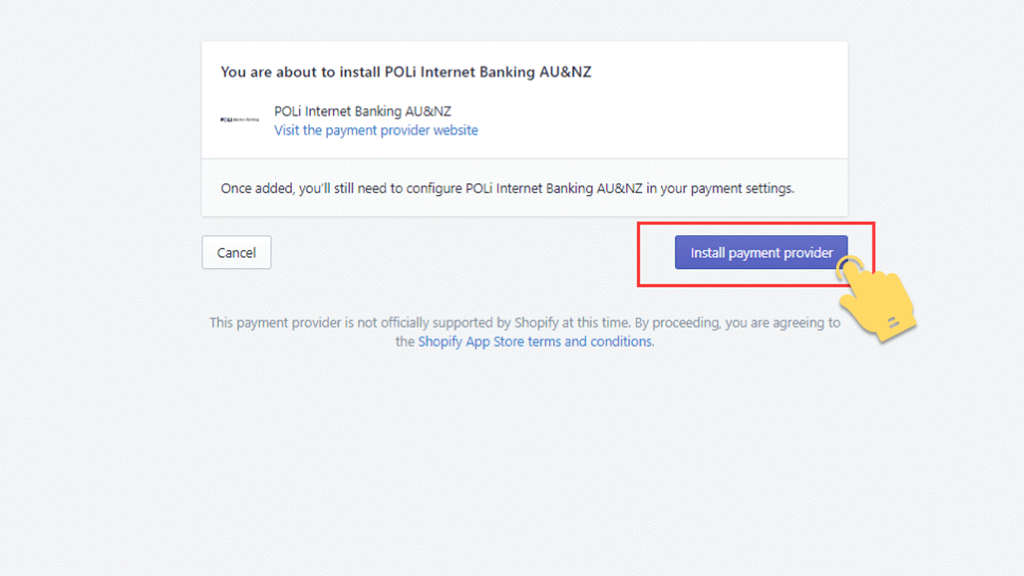Cancel the payment provider installation
1024x576 pixels.
point(236,252)
